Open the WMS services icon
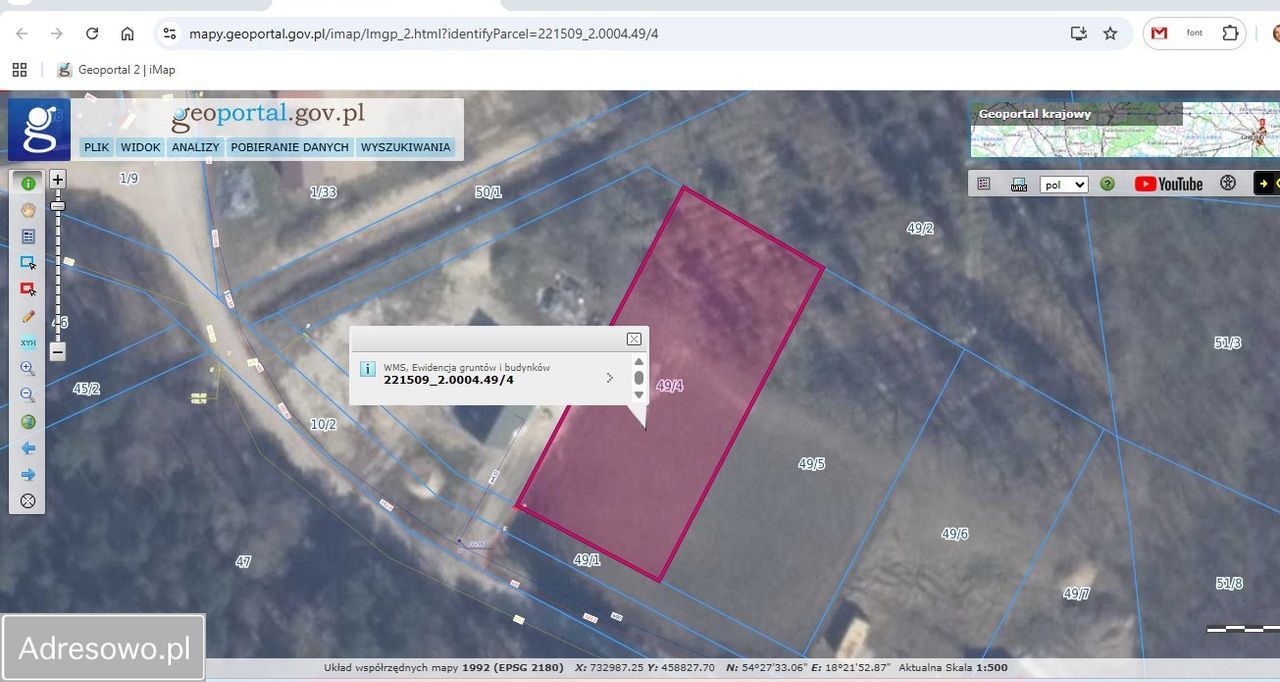Viewport: 1280px width, 682px height. point(1019,184)
